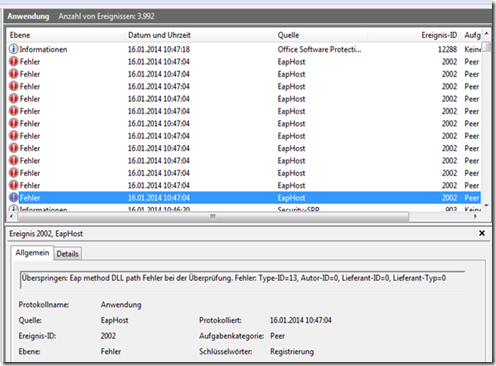Select the Allgemein tab
The width and height of the screenshot is (496, 366).
point(32,253)
